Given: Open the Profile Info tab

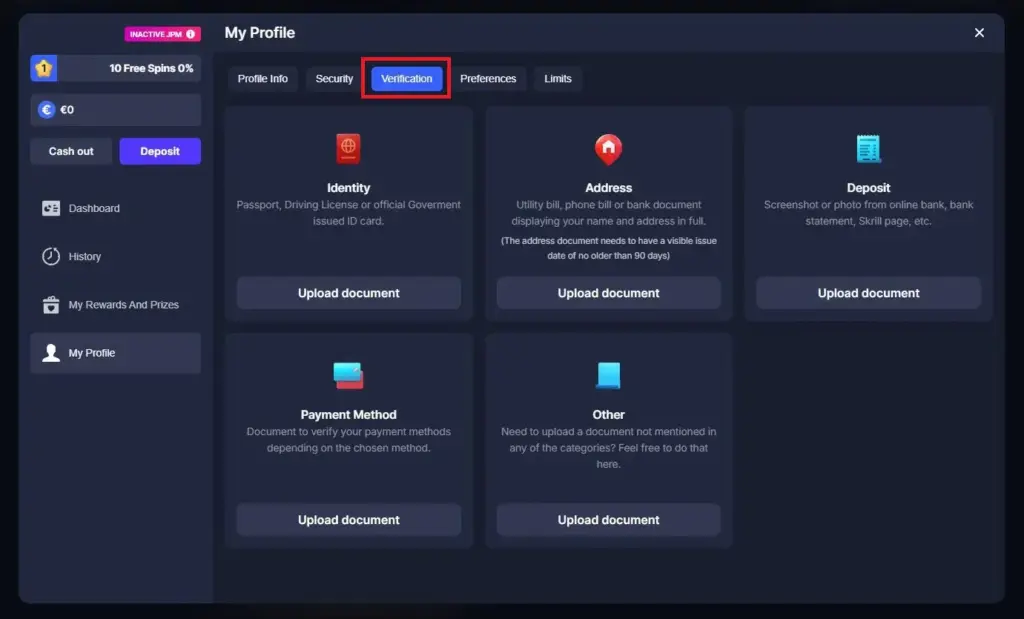Looking at the screenshot, I should 263,78.
